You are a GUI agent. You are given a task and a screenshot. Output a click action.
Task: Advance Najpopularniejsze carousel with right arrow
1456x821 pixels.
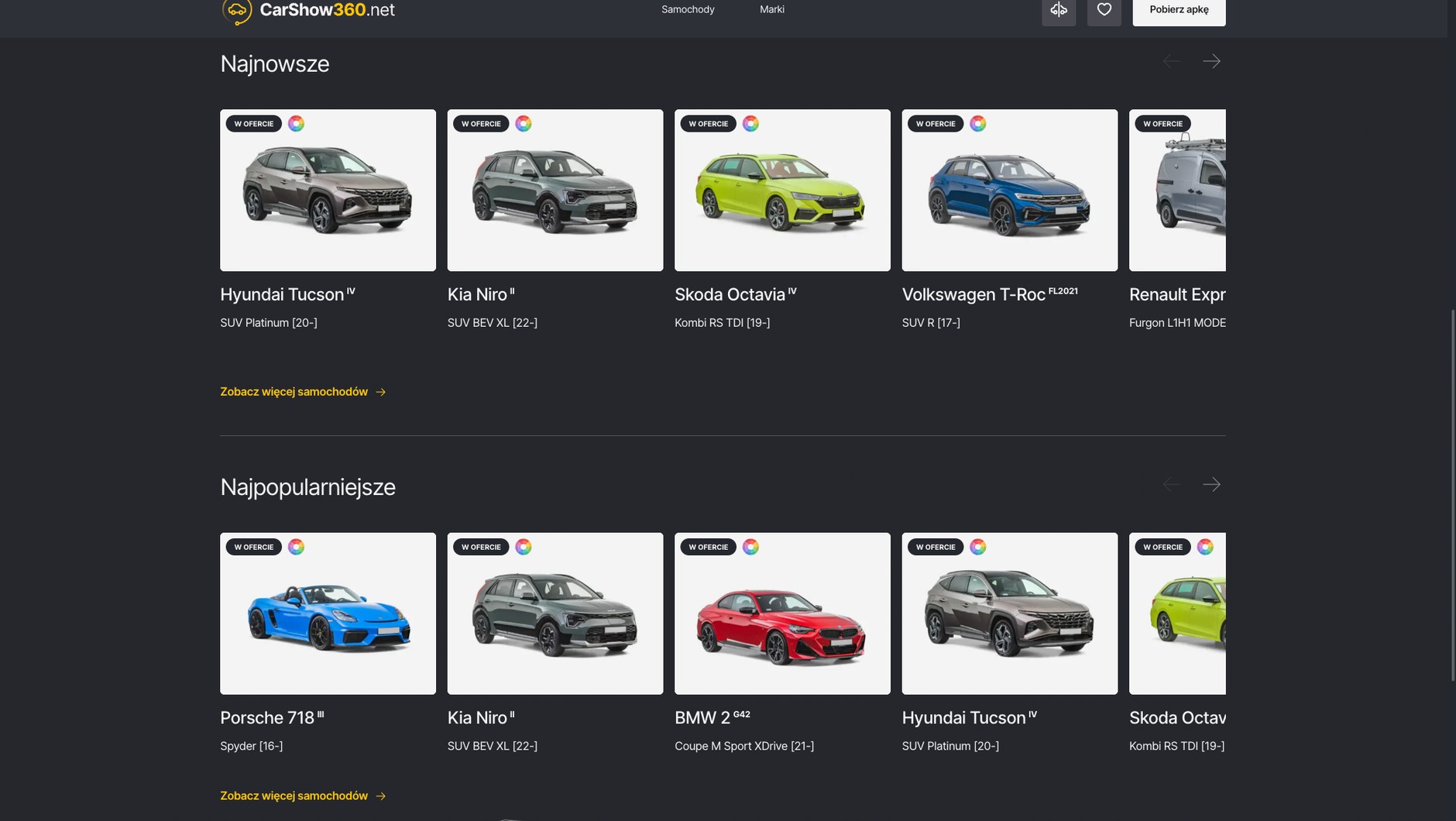click(x=1211, y=485)
